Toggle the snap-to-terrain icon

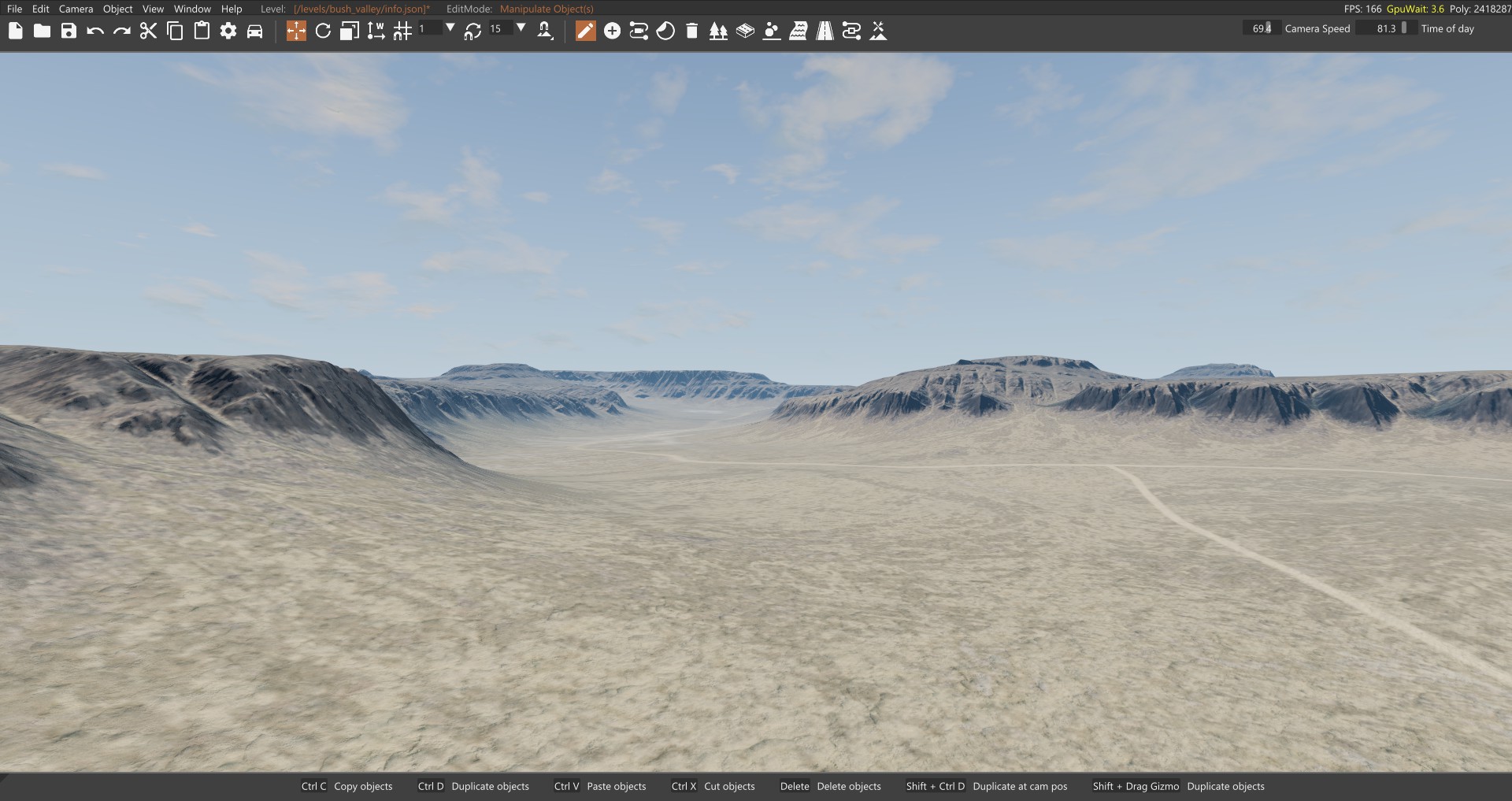pos(545,31)
